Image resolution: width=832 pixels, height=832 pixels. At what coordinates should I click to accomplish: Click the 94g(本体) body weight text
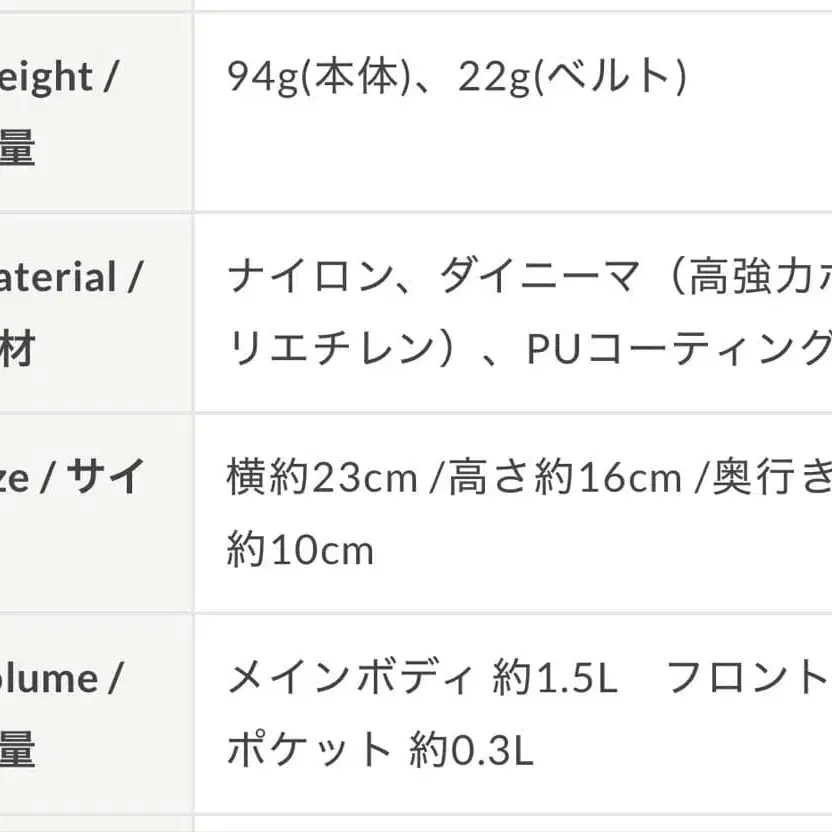click(319, 77)
